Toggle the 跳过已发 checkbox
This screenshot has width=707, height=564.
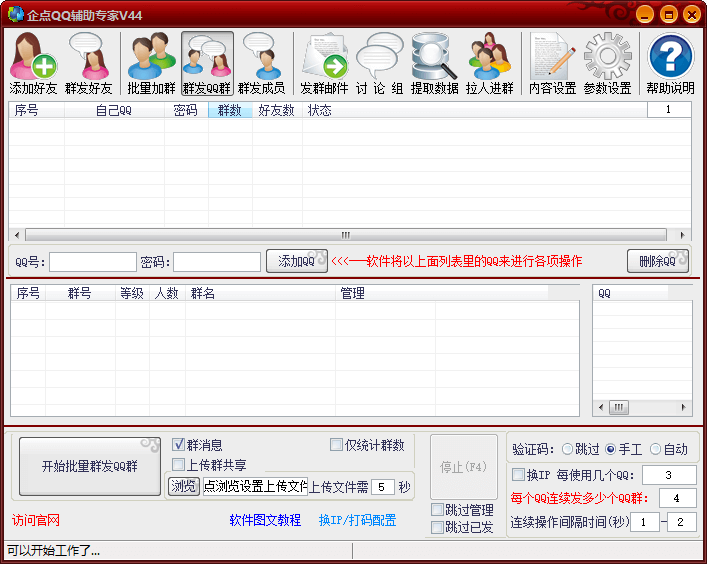tap(437, 527)
